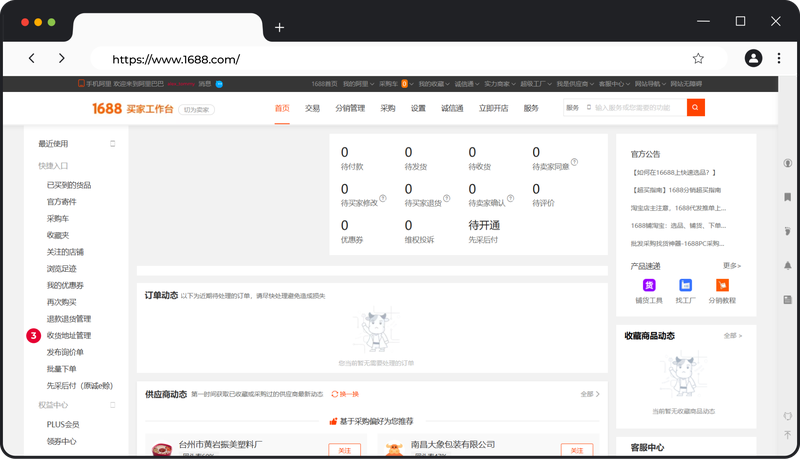The height and width of the screenshot is (459, 800).
Task: Switch to the 交易 navigation tab
Action: [313, 108]
